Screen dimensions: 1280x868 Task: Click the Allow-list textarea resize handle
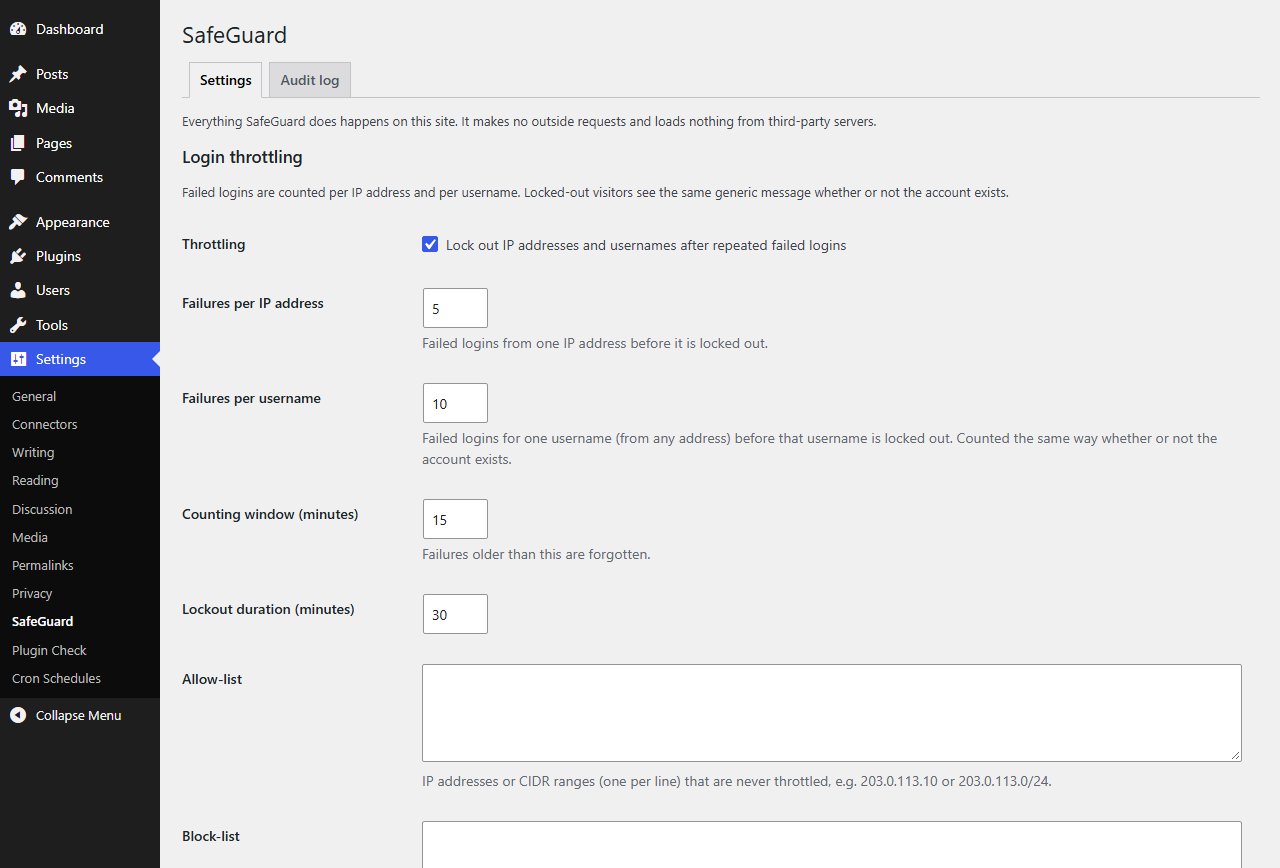click(x=1235, y=755)
